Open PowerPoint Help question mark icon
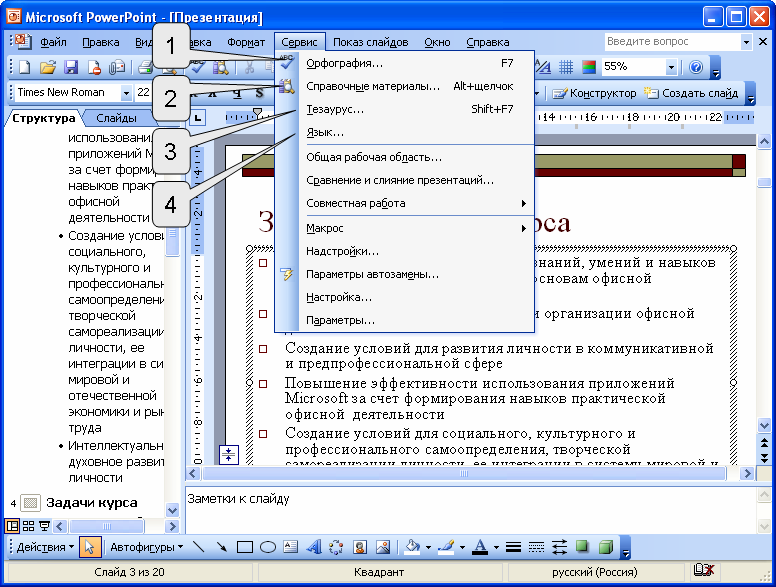 696,67
